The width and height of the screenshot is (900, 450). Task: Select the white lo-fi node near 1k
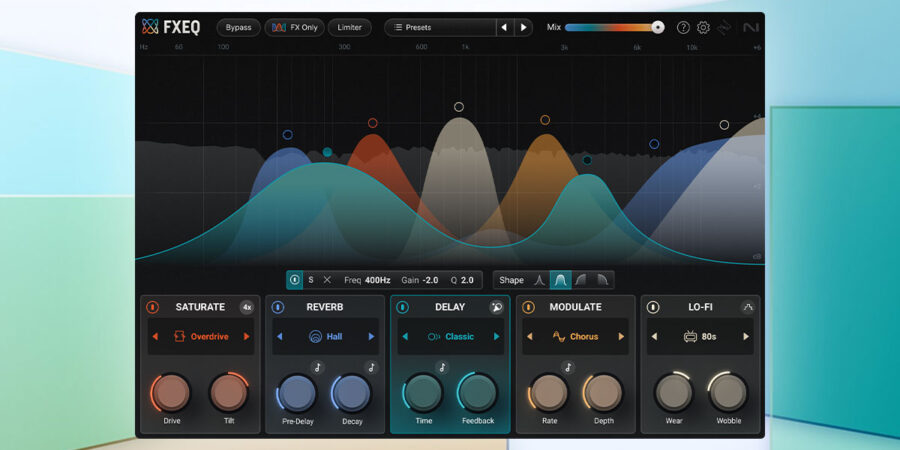[x=459, y=107]
